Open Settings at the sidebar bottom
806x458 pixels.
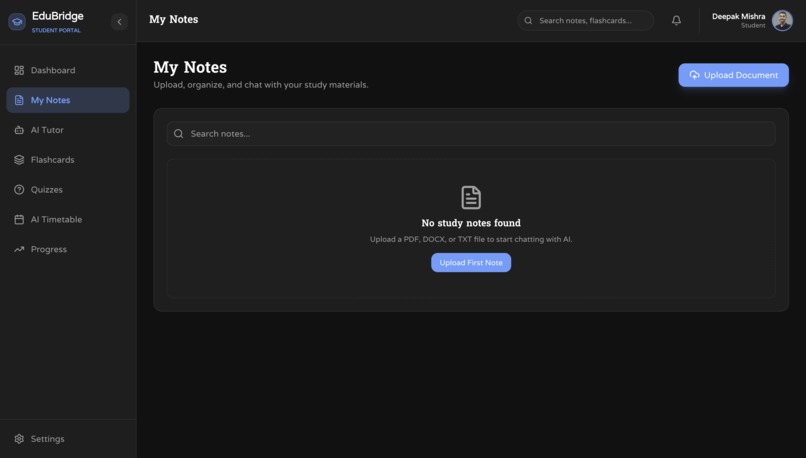(x=68, y=439)
